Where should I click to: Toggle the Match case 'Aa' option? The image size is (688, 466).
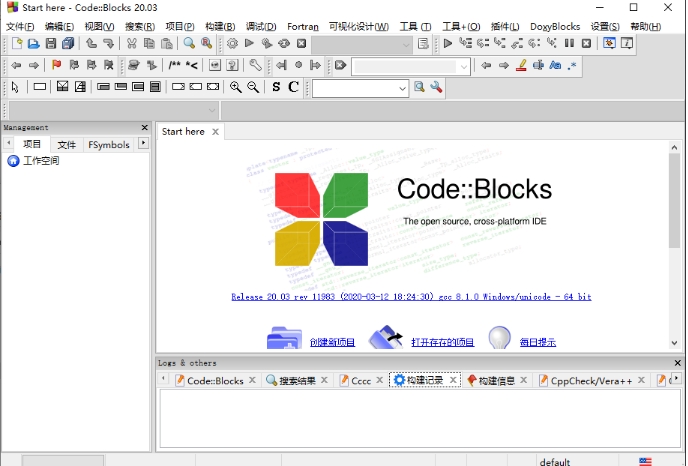554,66
